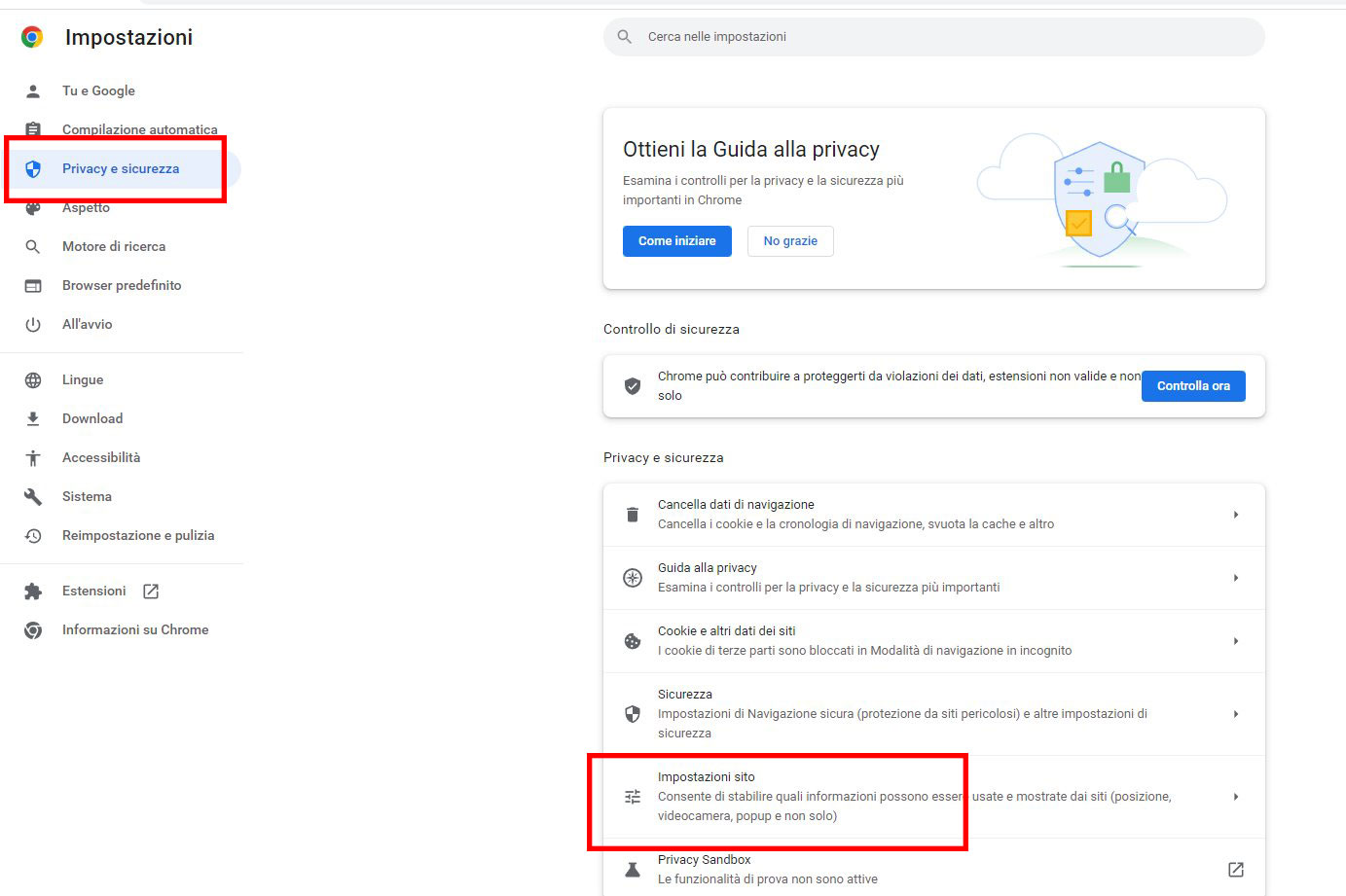
Task: Click the shield icon for Privacy e sicurezza
Action: point(33,168)
